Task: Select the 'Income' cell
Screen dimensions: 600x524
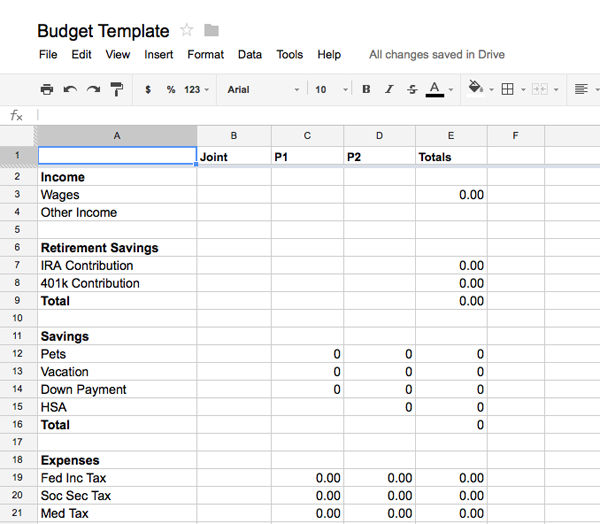Action: 117,177
